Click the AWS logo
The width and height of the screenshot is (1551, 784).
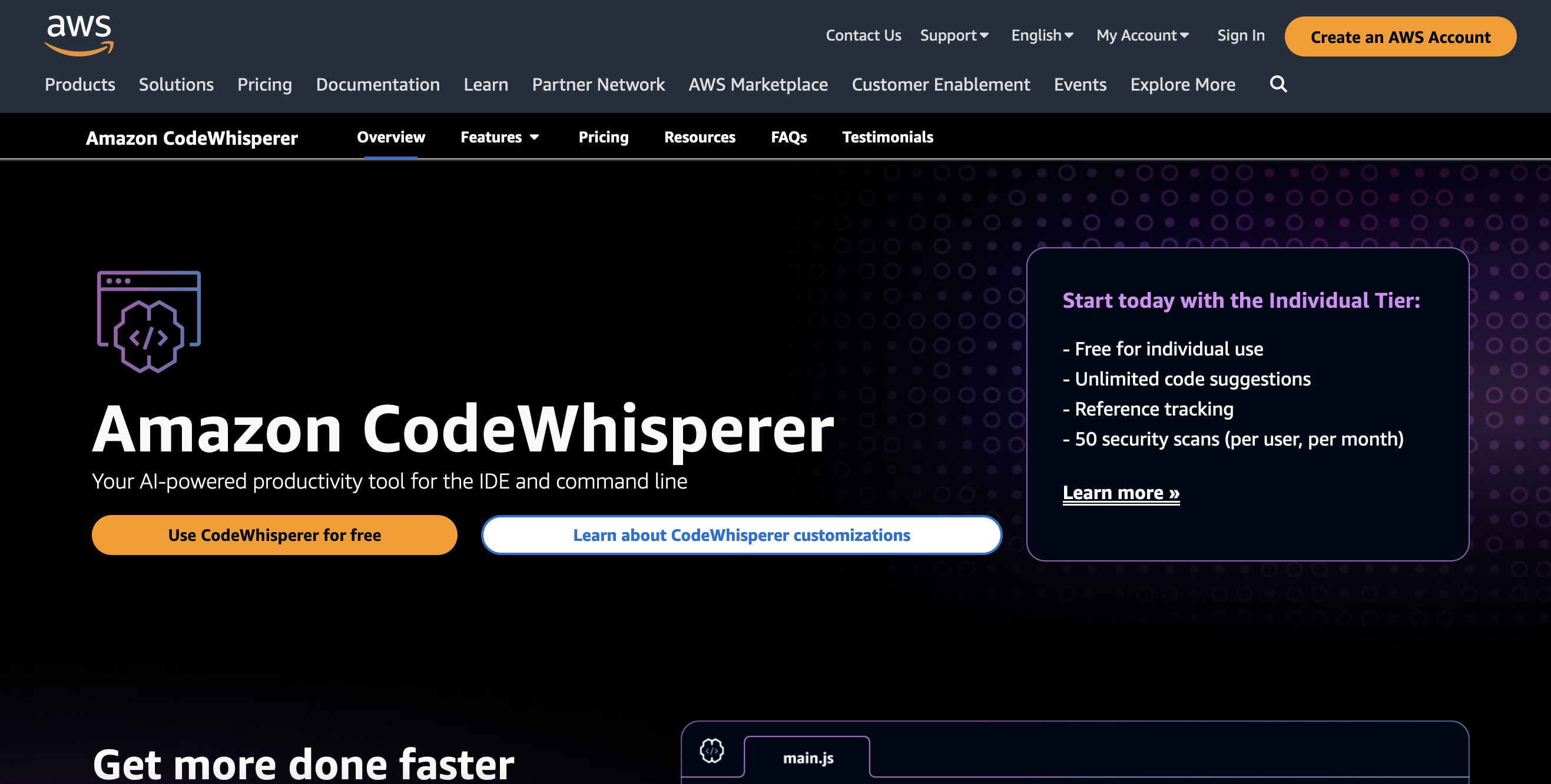[79, 35]
